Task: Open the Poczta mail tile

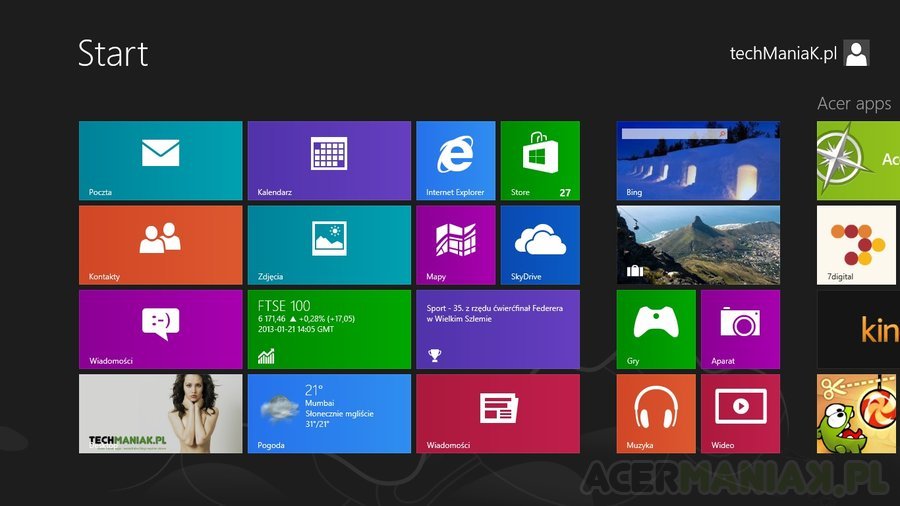Action: 161,161
